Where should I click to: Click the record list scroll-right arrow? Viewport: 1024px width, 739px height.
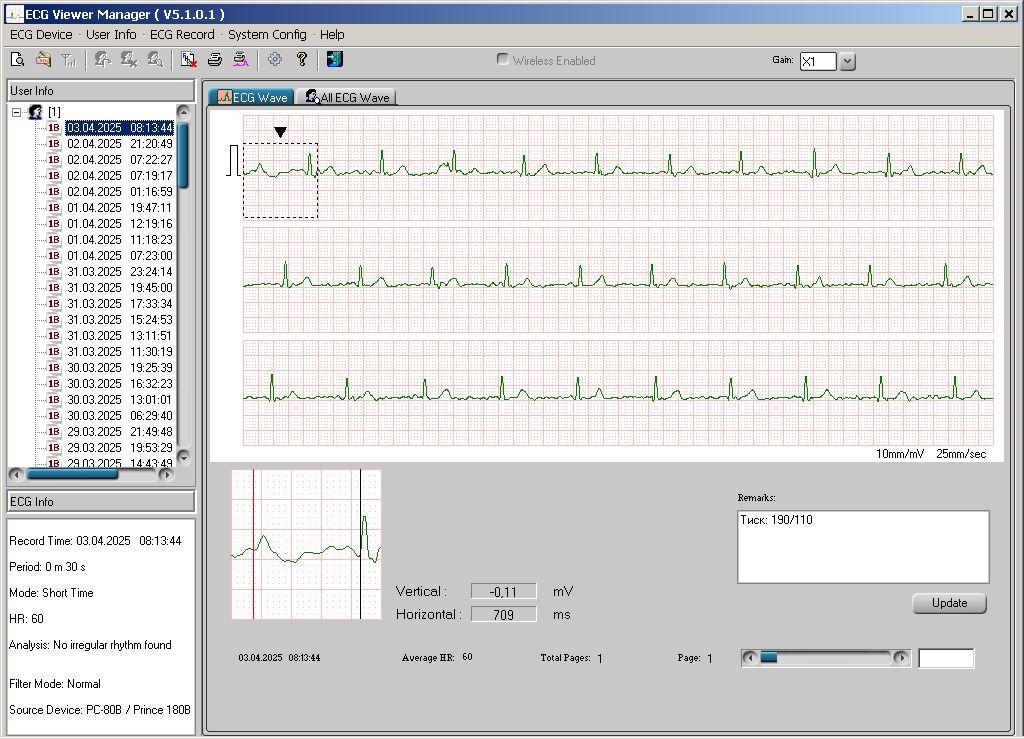coord(166,474)
